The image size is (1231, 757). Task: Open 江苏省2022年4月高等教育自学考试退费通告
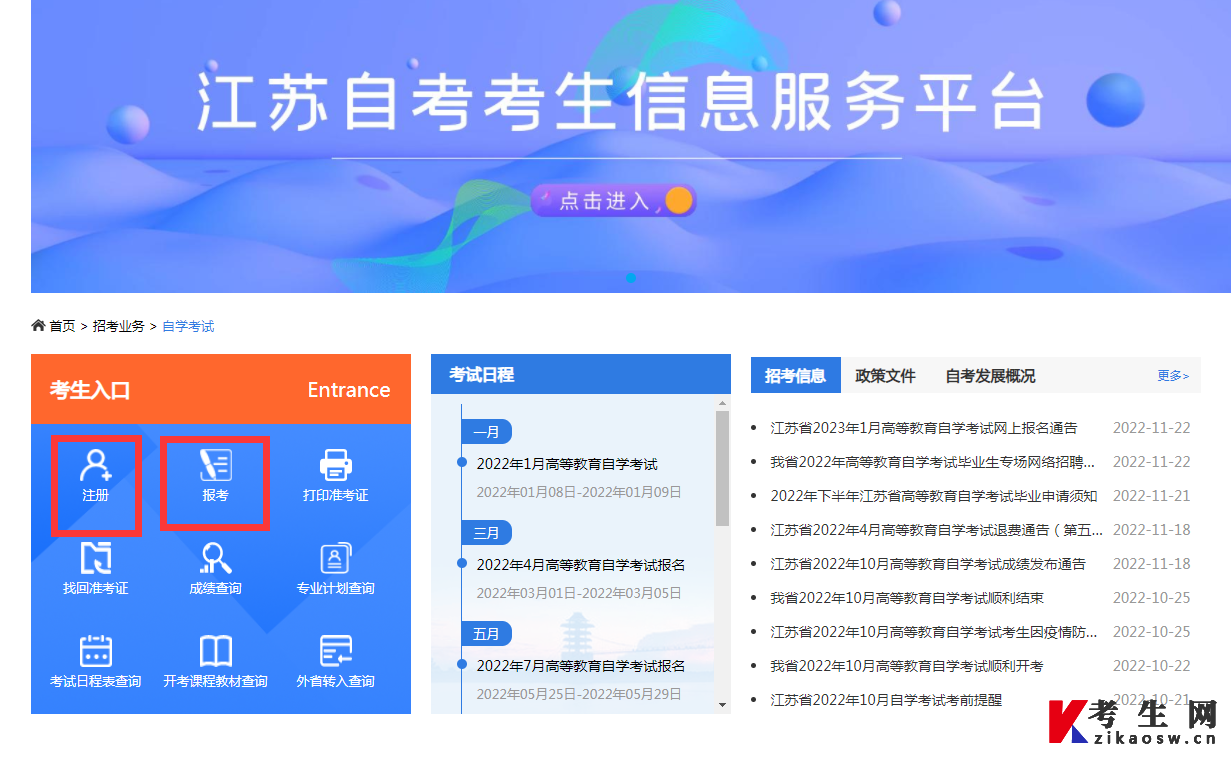coord(937,530)
